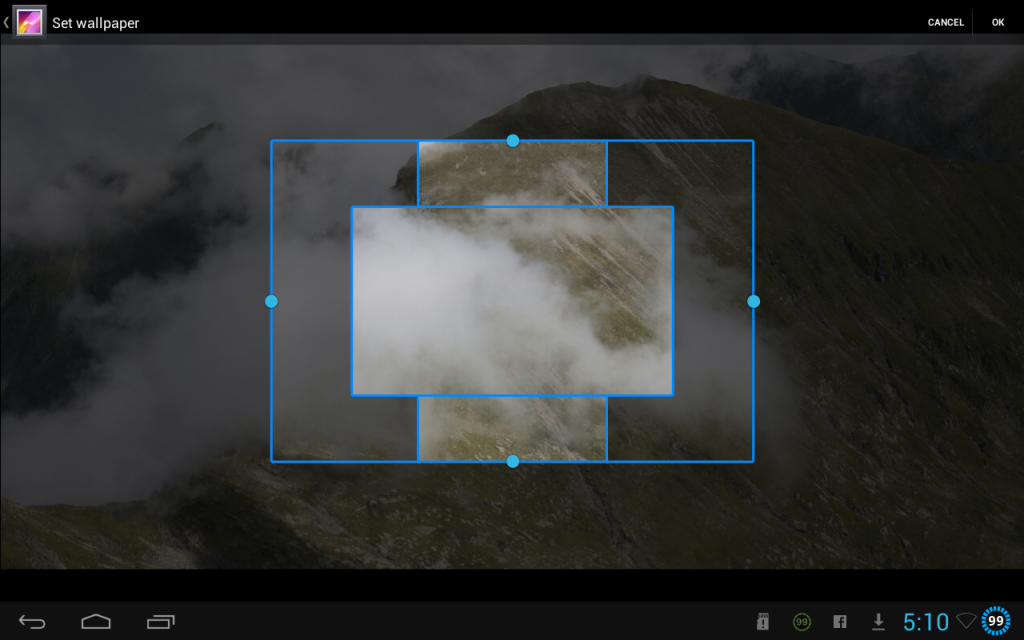This screenshot has width=1024, height=640.
Task: Open the Recent apps switcher
Action: click(x=161, y=622)
